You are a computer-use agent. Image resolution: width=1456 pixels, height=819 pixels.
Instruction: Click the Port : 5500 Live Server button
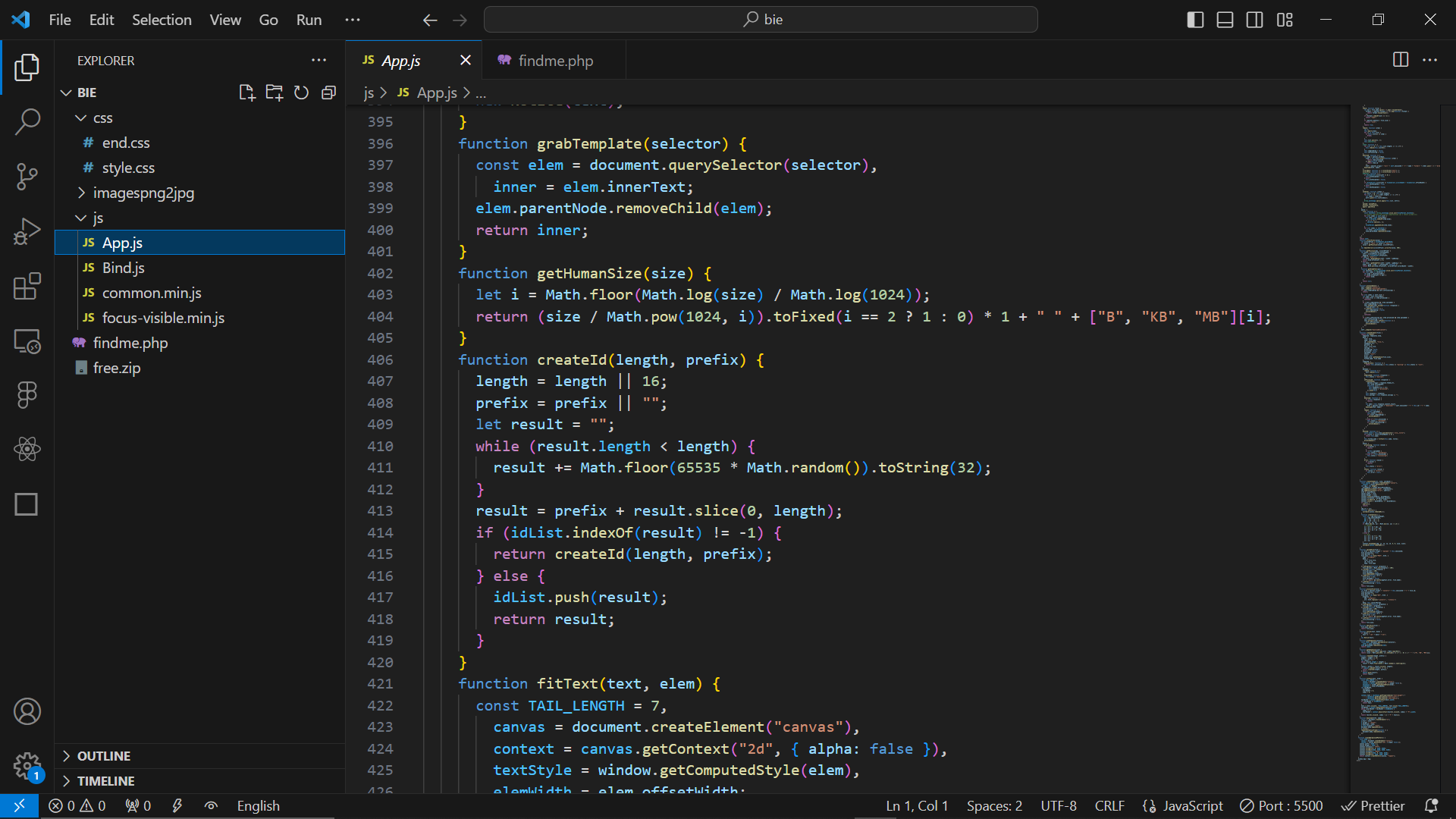pos(1282,806)
